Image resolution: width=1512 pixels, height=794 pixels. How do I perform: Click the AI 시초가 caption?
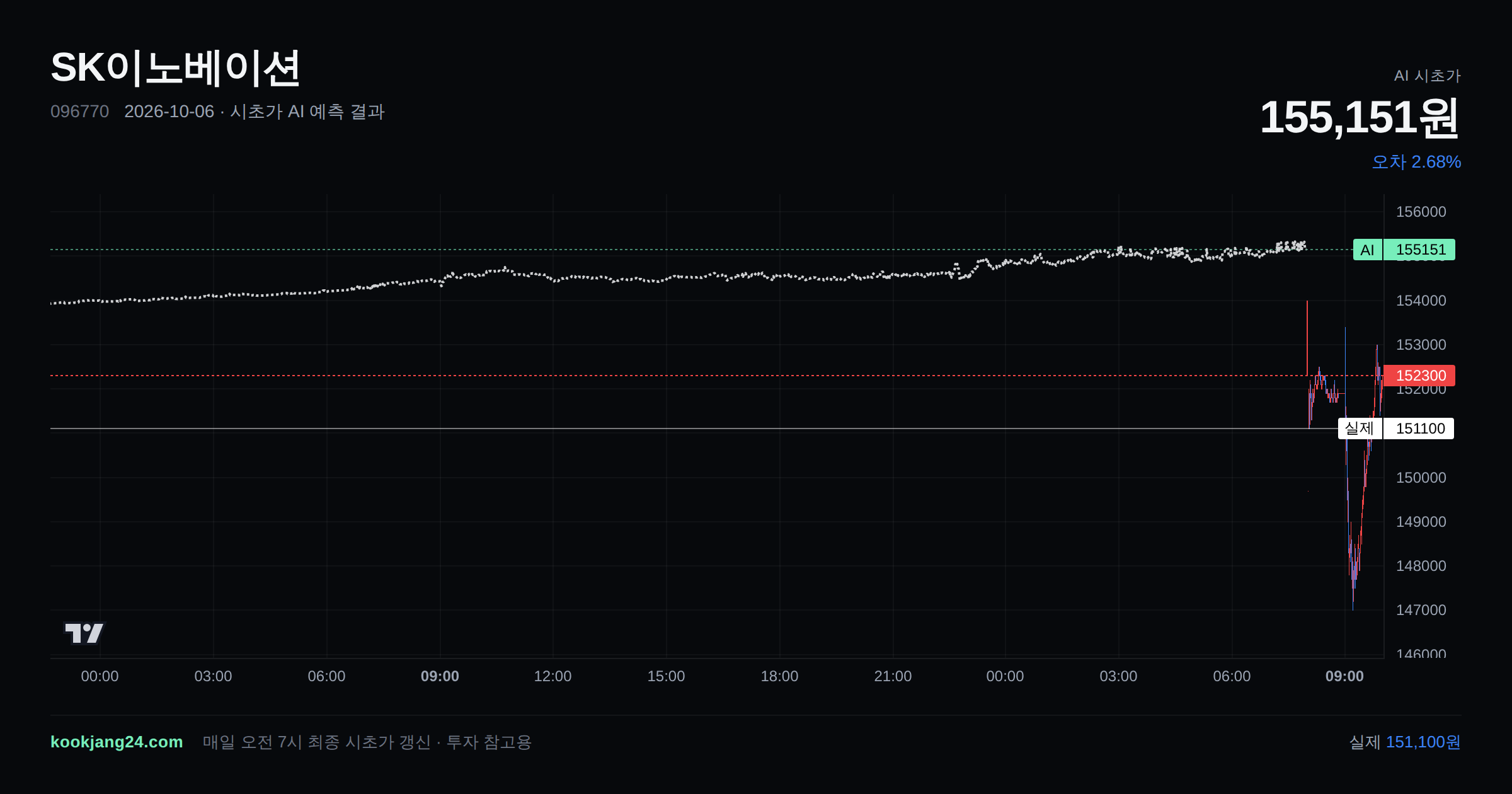[1427, 76]
